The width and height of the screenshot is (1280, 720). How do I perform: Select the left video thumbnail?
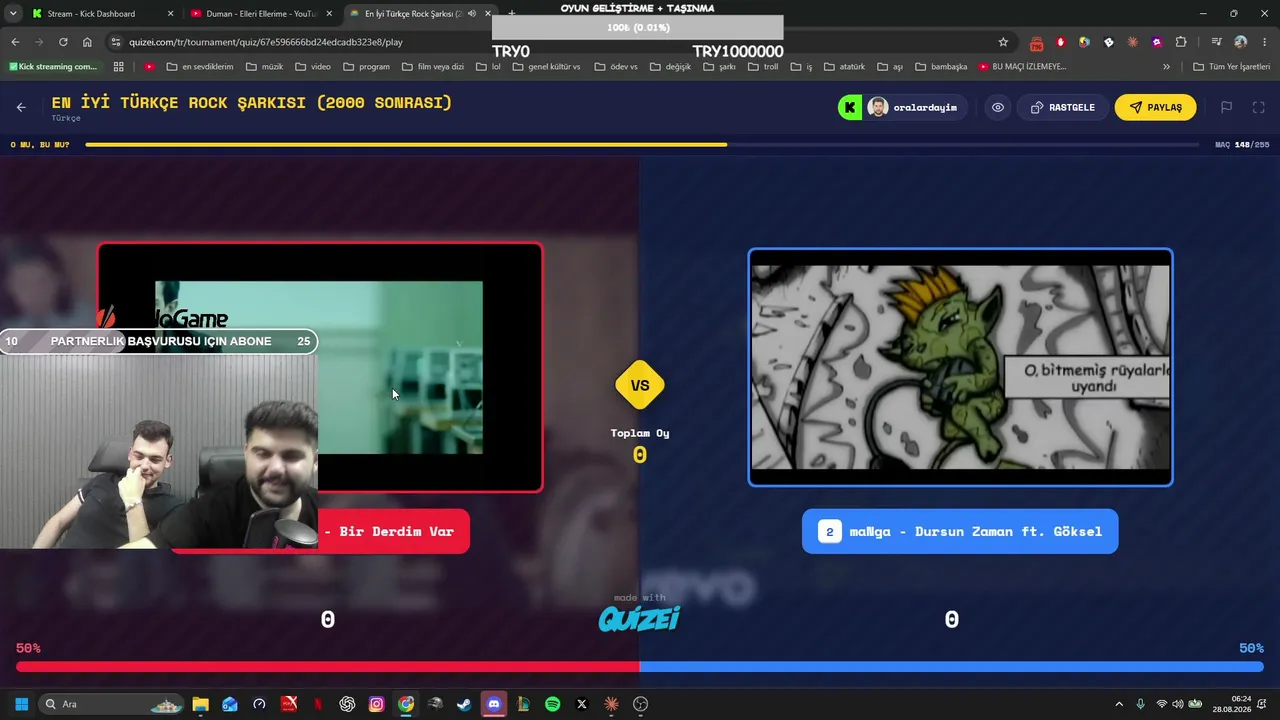click(x=320, y=367)
